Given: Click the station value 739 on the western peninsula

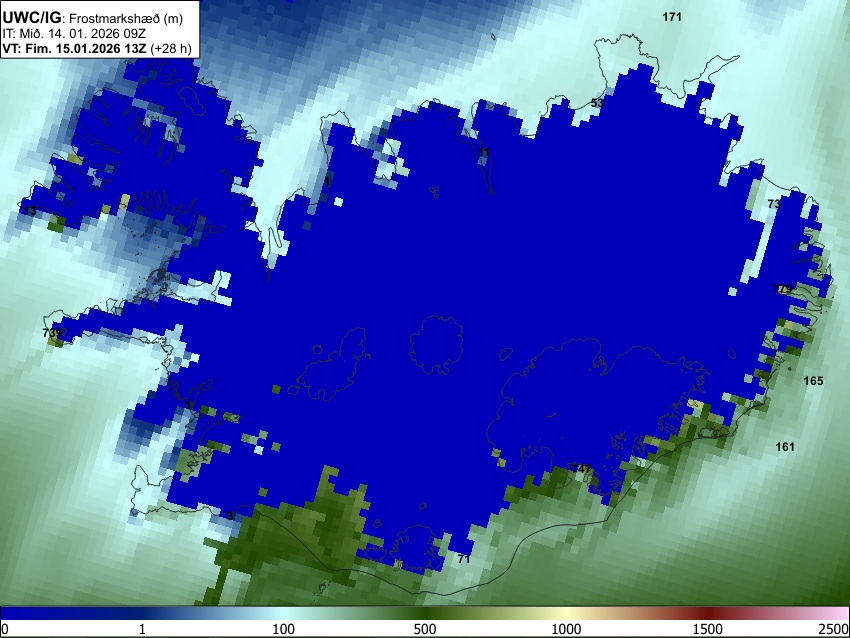Looking at the screenshot, I should click(x=52, y=332).
